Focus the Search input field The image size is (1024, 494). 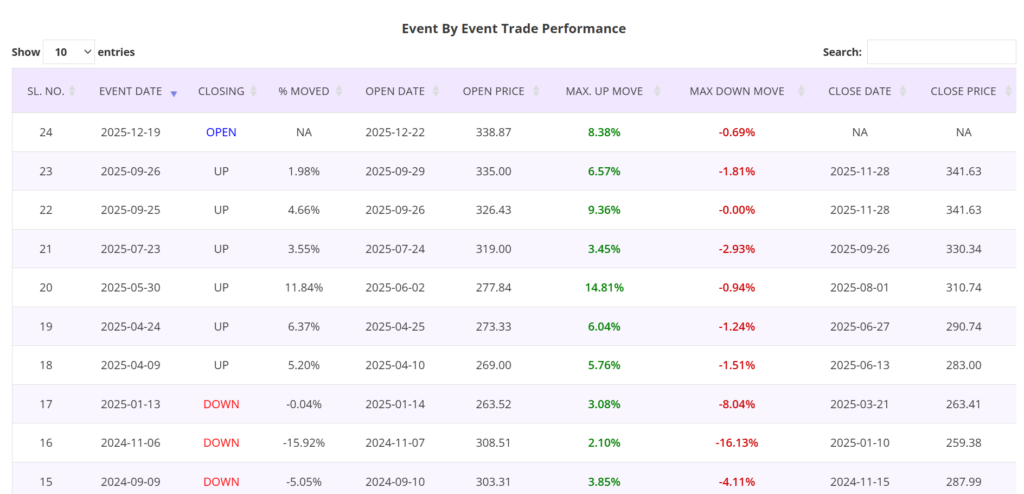click(x=941, y=52)
